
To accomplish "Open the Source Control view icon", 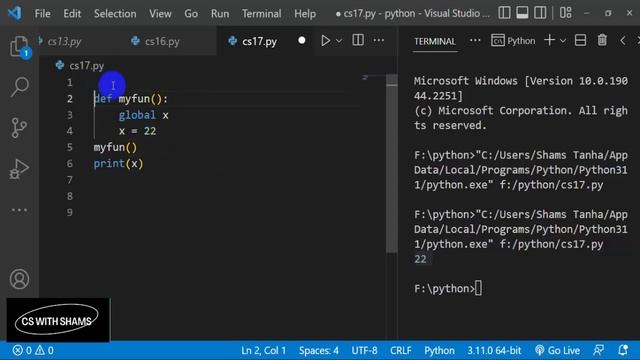I will [x=19, y=127].
